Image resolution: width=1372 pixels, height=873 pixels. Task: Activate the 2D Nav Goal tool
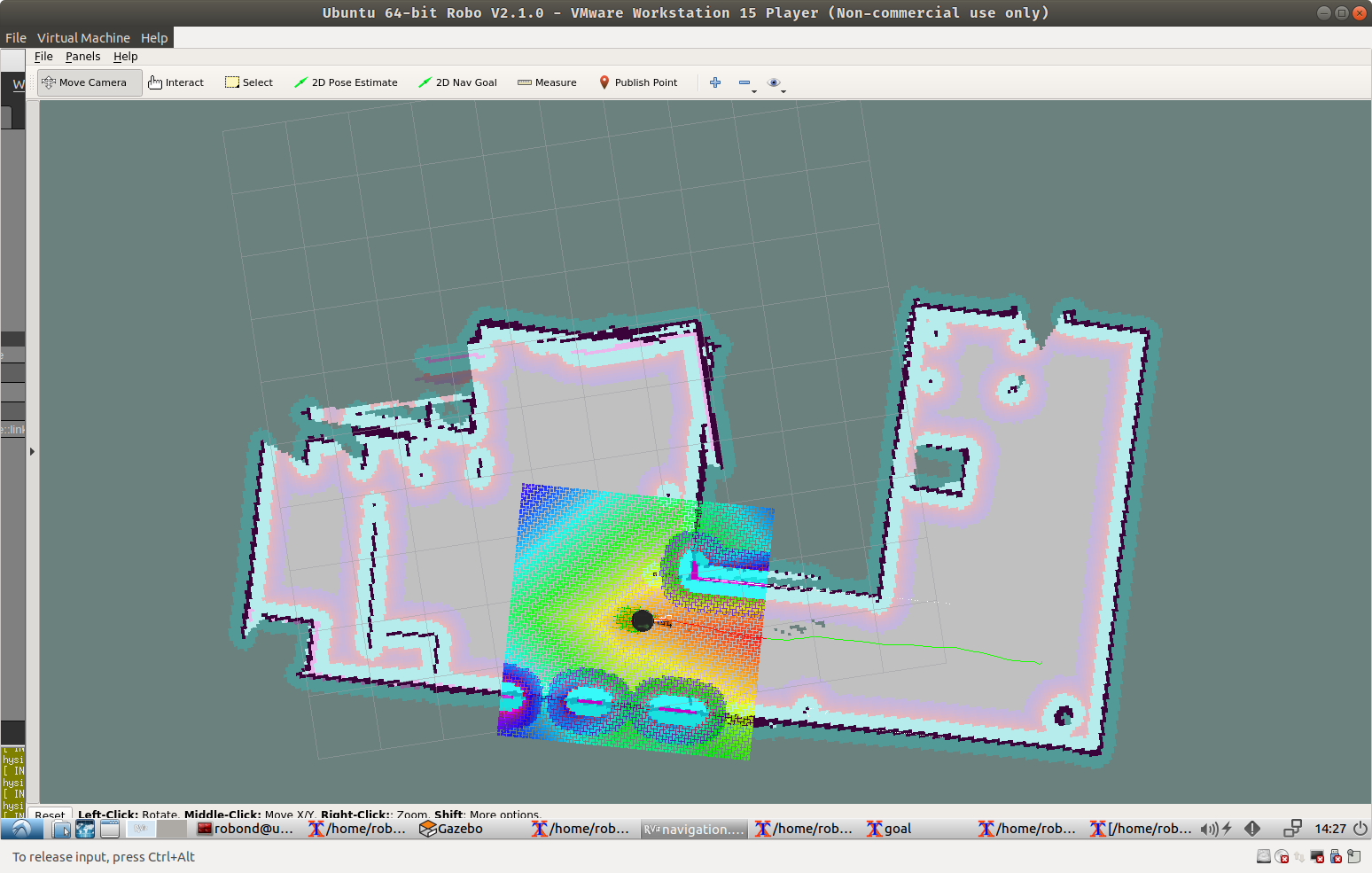tap(457, 82)
